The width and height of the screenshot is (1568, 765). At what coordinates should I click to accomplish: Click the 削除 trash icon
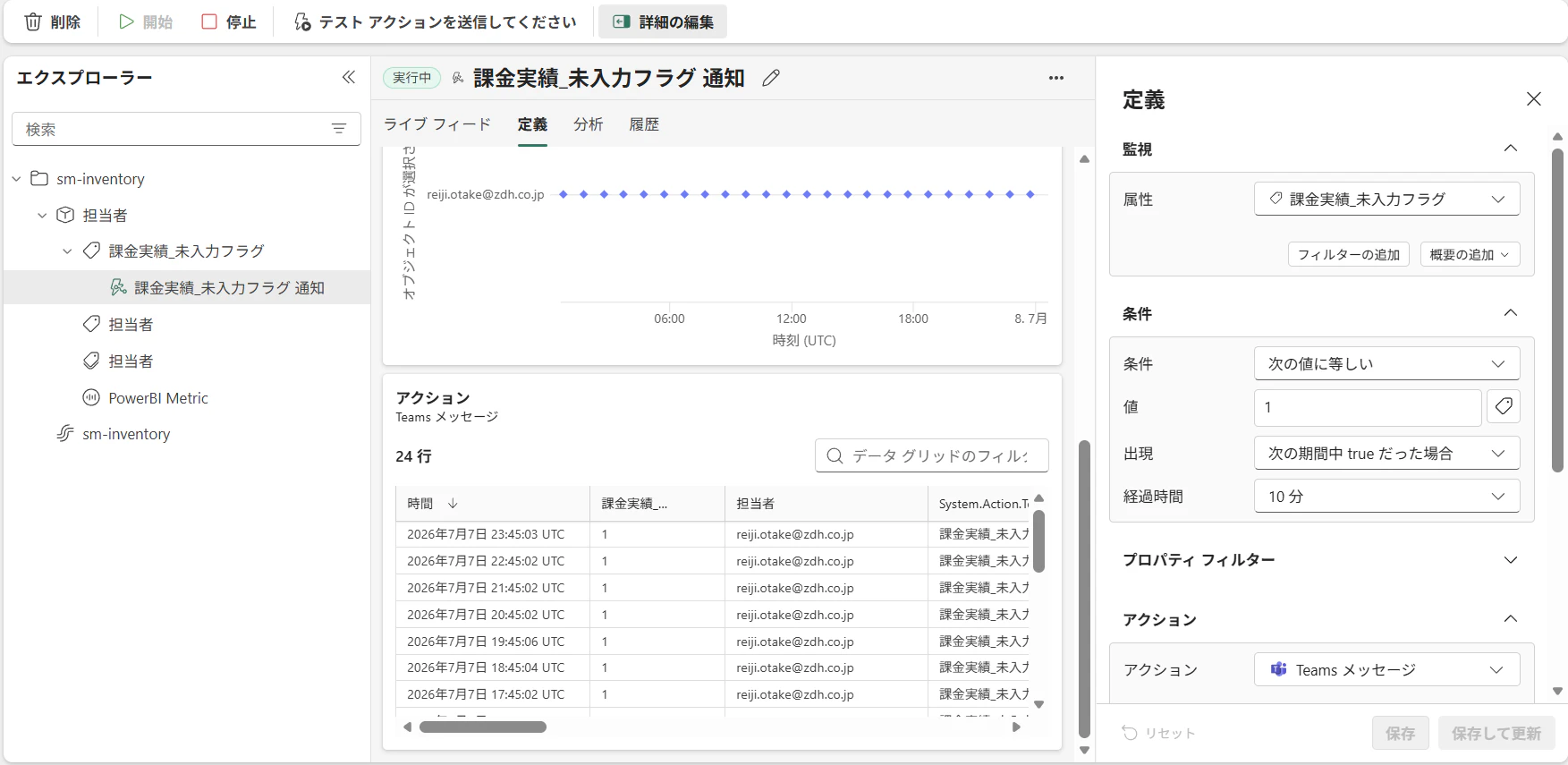[33, 22]
